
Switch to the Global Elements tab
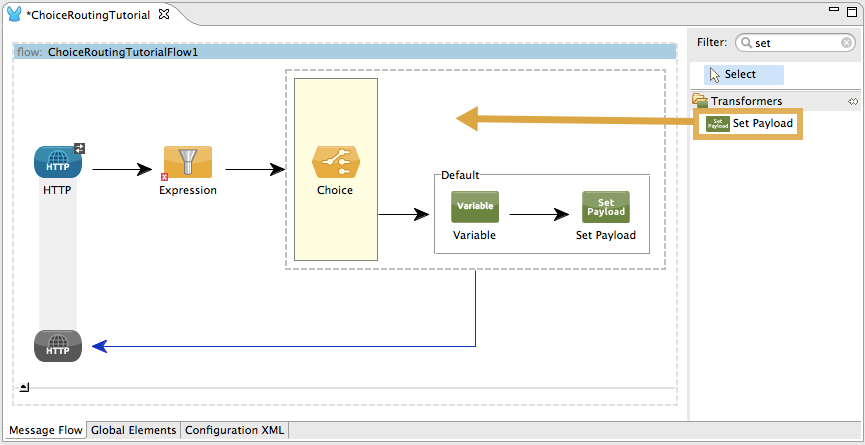[134, 431]
